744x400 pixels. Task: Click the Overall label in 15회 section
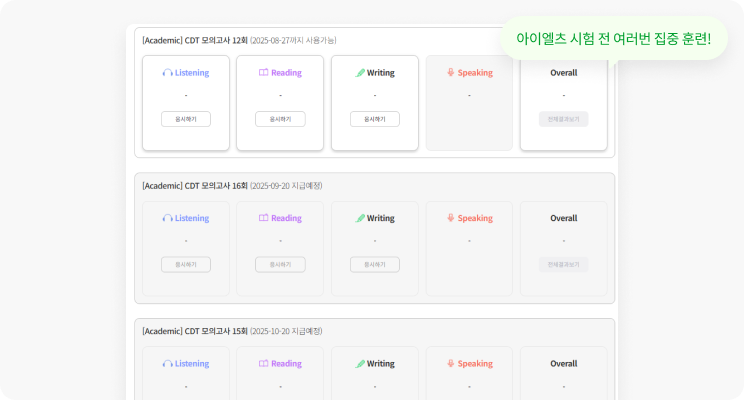[564, 364]
